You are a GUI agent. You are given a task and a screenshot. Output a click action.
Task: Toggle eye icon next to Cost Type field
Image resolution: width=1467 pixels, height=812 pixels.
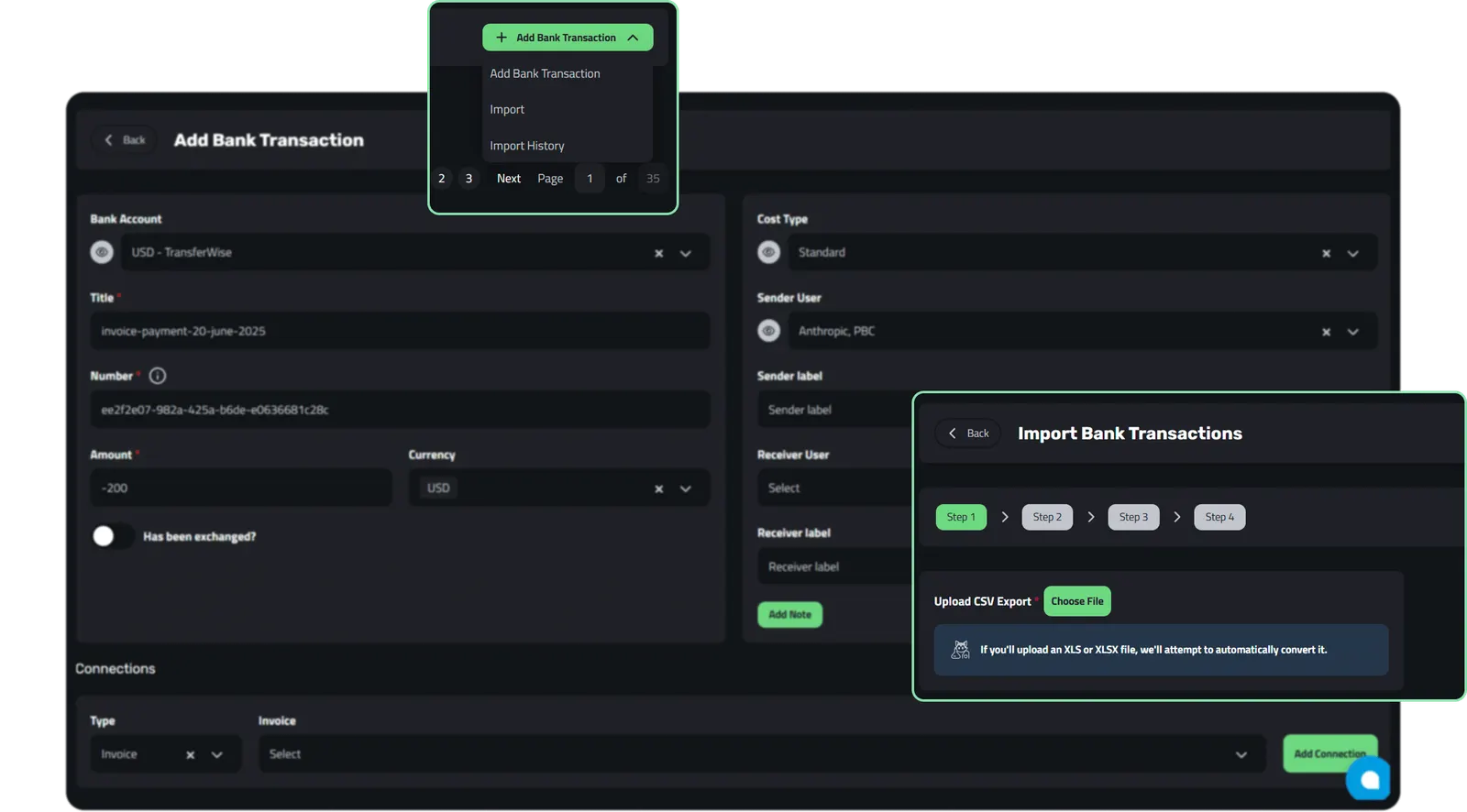pyautogui.click(x=768, y=252)
